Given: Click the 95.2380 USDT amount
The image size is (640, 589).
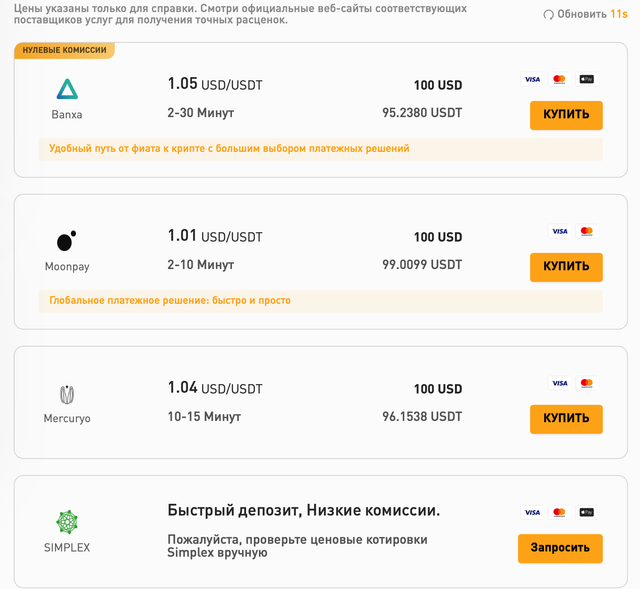Looking at the screenshot, I should [x=422, y=113].
